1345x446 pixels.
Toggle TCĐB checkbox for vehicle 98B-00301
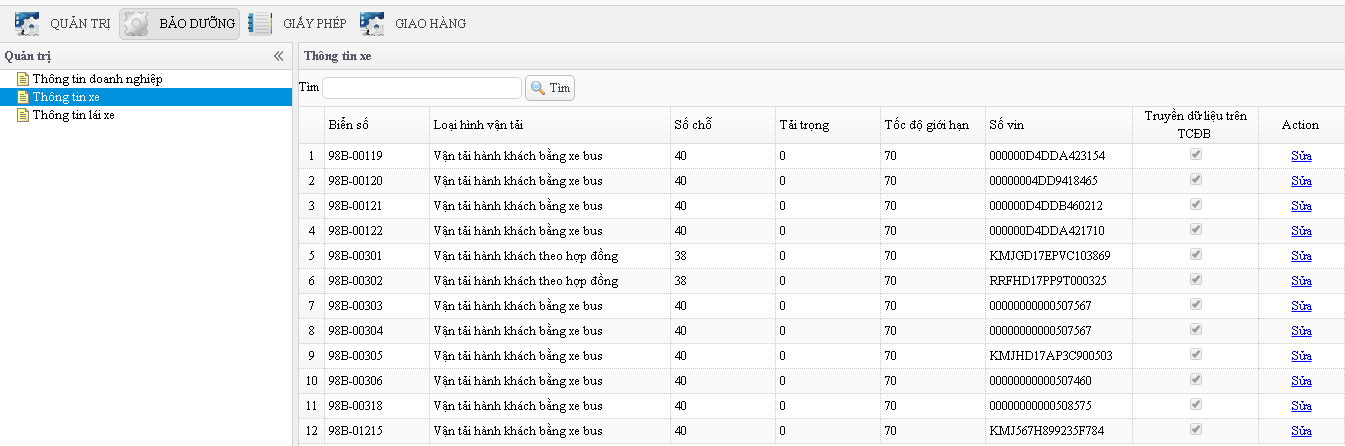coord(1195,255)
